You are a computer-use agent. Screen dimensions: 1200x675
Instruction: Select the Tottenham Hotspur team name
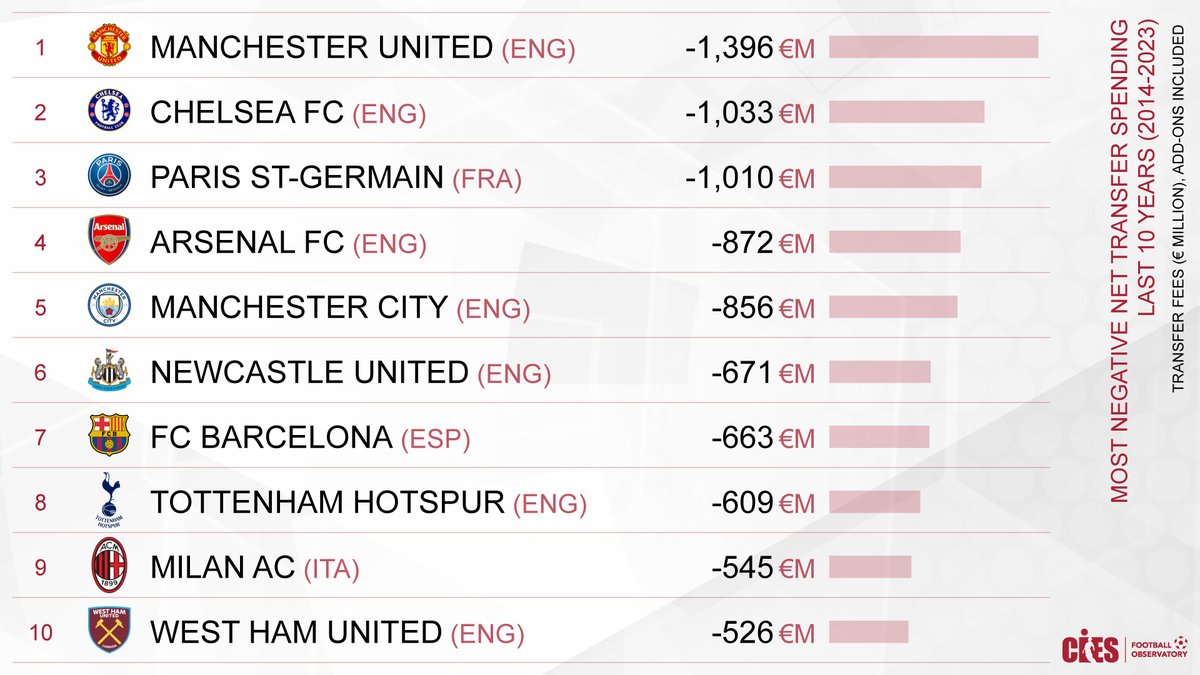click(x=327, y=502)
